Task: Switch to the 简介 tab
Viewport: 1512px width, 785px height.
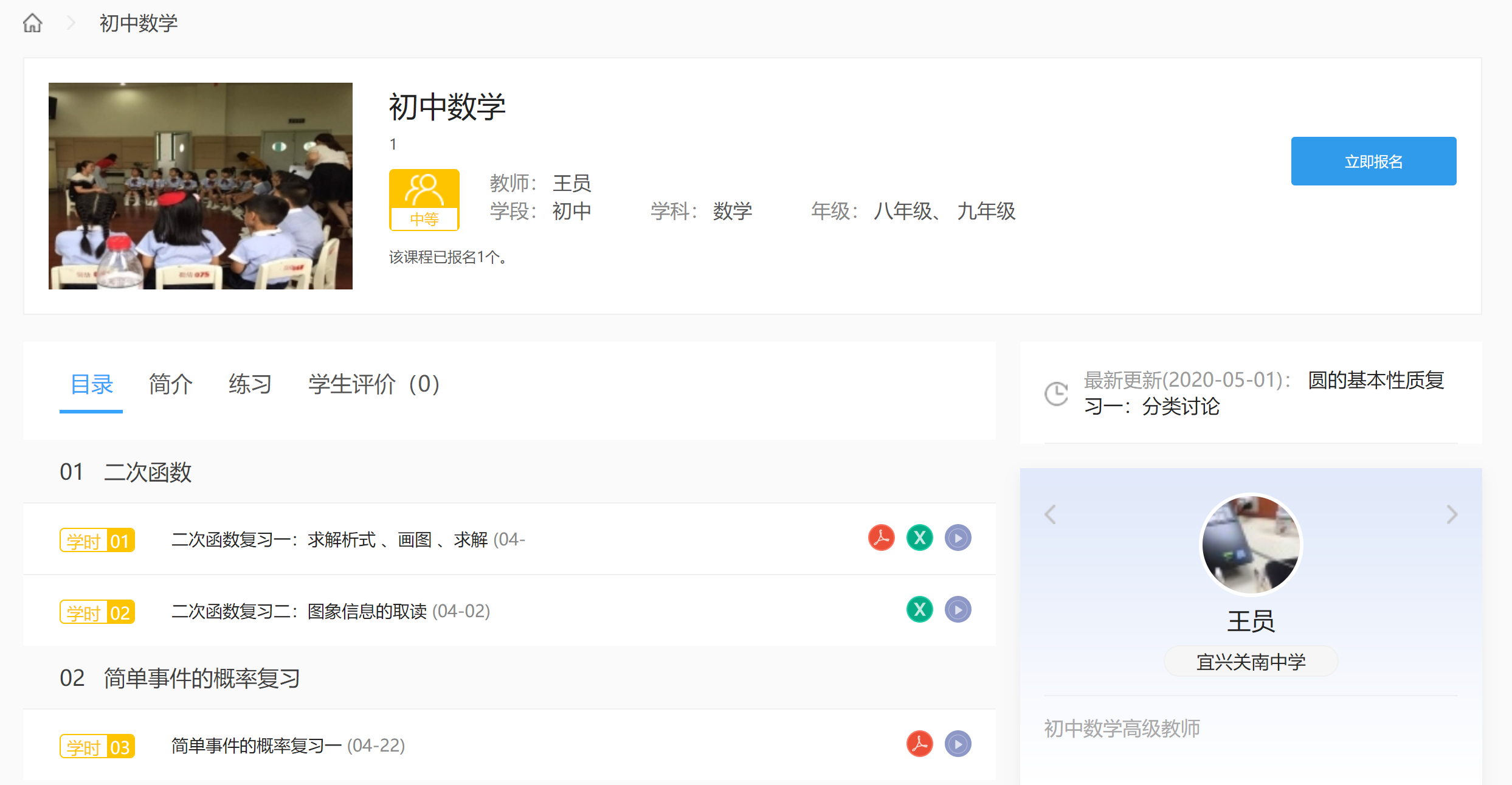Action: 170,384
